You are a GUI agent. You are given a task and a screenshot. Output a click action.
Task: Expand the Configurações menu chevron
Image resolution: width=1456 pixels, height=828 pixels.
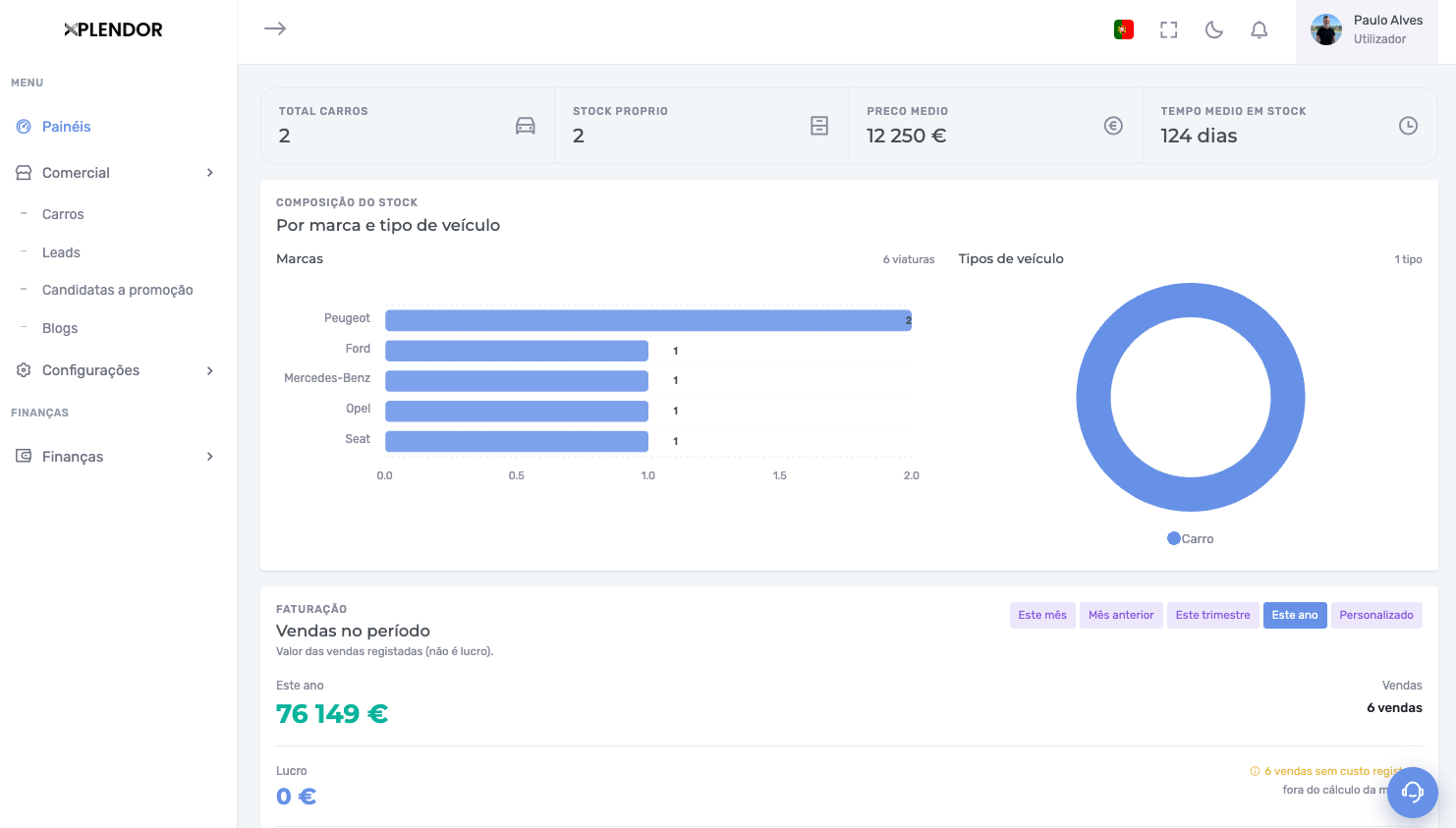point(209,370)
